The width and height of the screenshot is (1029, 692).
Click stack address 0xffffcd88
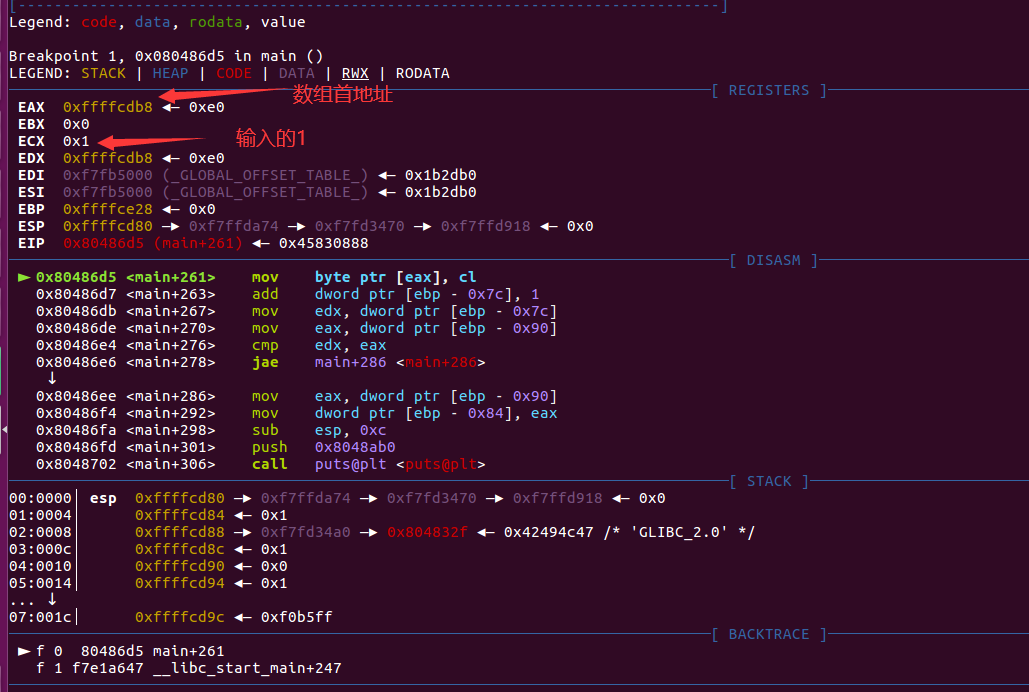180,532
